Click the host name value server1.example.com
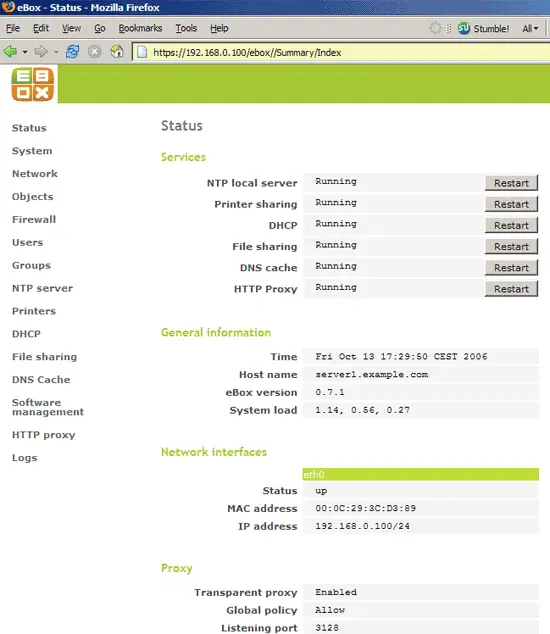The image size is (550, 634). pyautogui.click(x=372, y=374)
